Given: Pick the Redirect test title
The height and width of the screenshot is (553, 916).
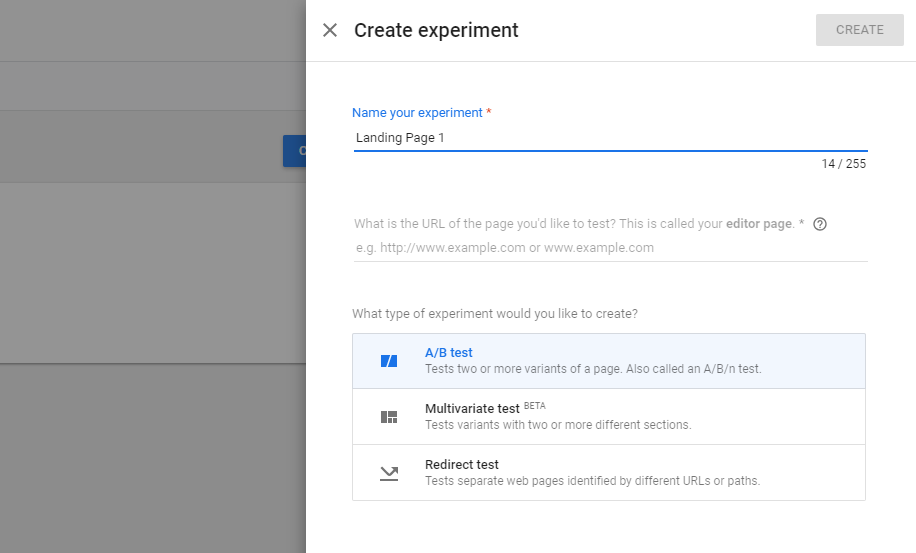Looking at the screenshot, I should point(462,465).
